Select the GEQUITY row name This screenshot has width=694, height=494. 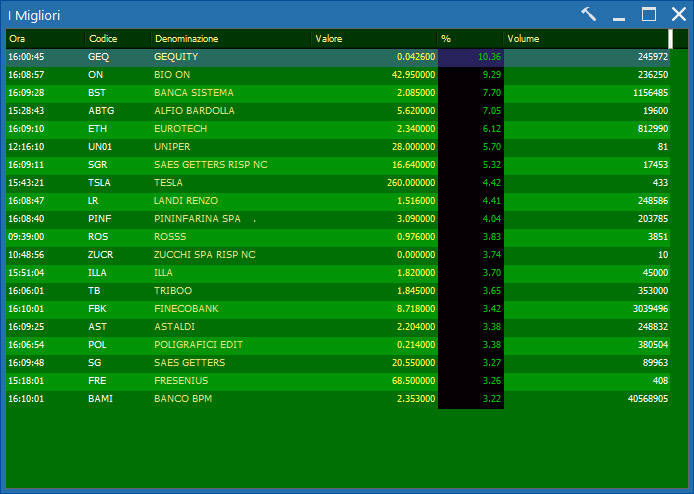pyautogui.click(x=176, y=57)
